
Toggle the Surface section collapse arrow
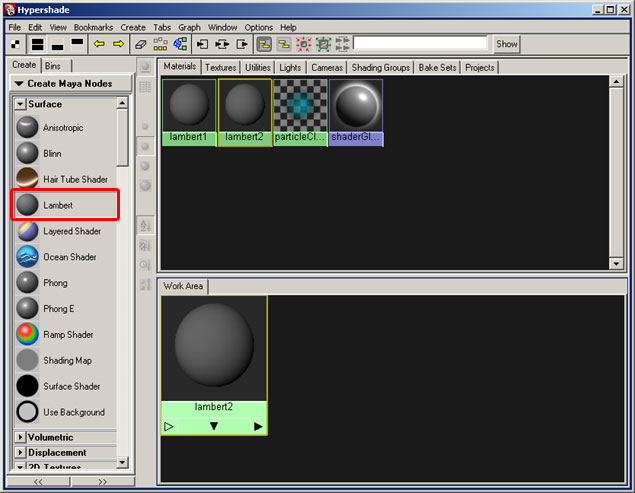coord(21,104)
